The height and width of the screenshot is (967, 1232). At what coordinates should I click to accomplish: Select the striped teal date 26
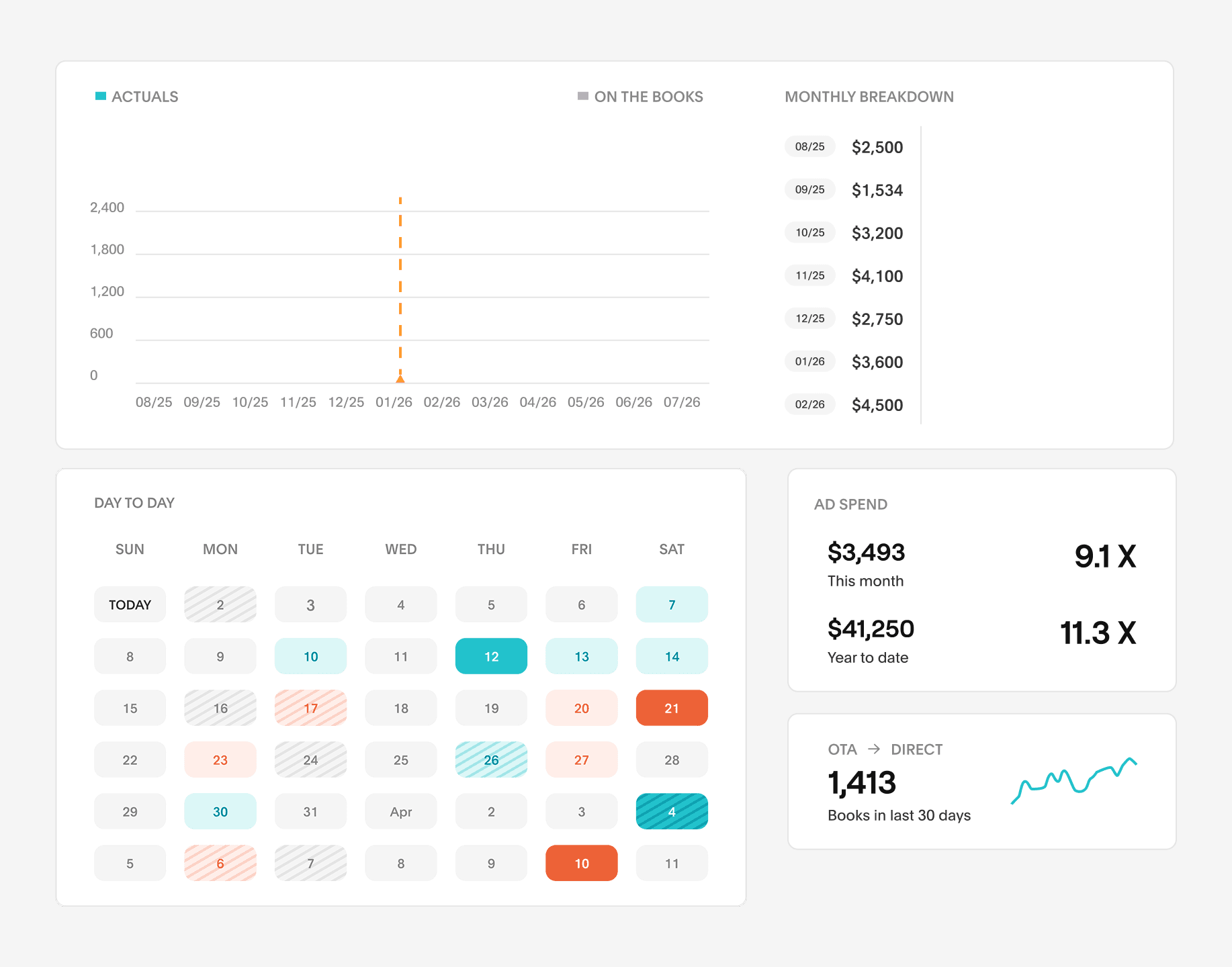491,759
